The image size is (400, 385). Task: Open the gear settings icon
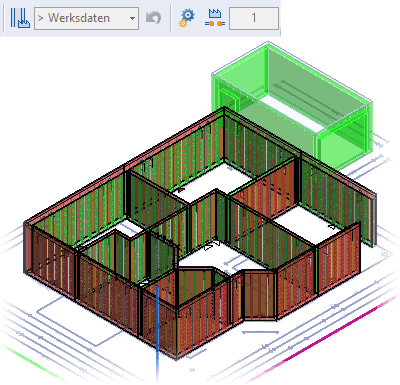[x=187, y=18]
